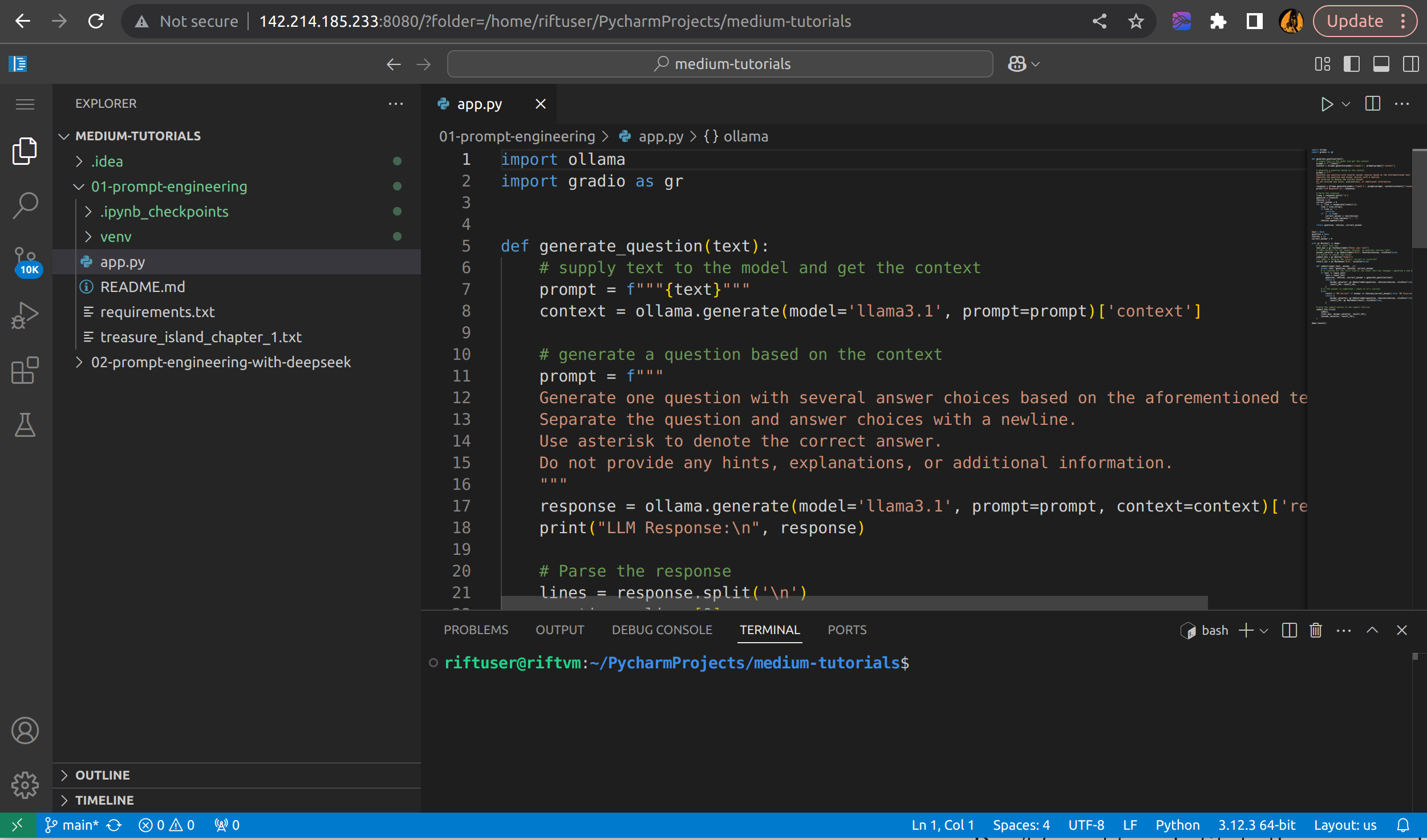Image resolution: width=1427 pixels, height=840 pixels.
Task: Click the main* branch in status bar
Action: (x=72, y=825)
